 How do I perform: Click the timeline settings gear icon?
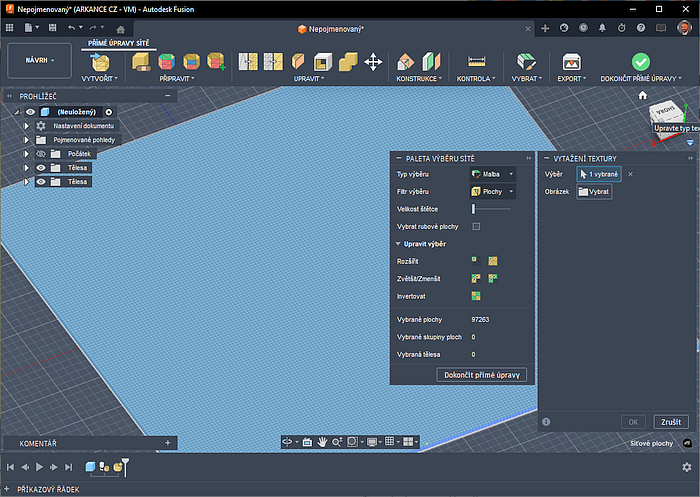(x=686, y=467)
